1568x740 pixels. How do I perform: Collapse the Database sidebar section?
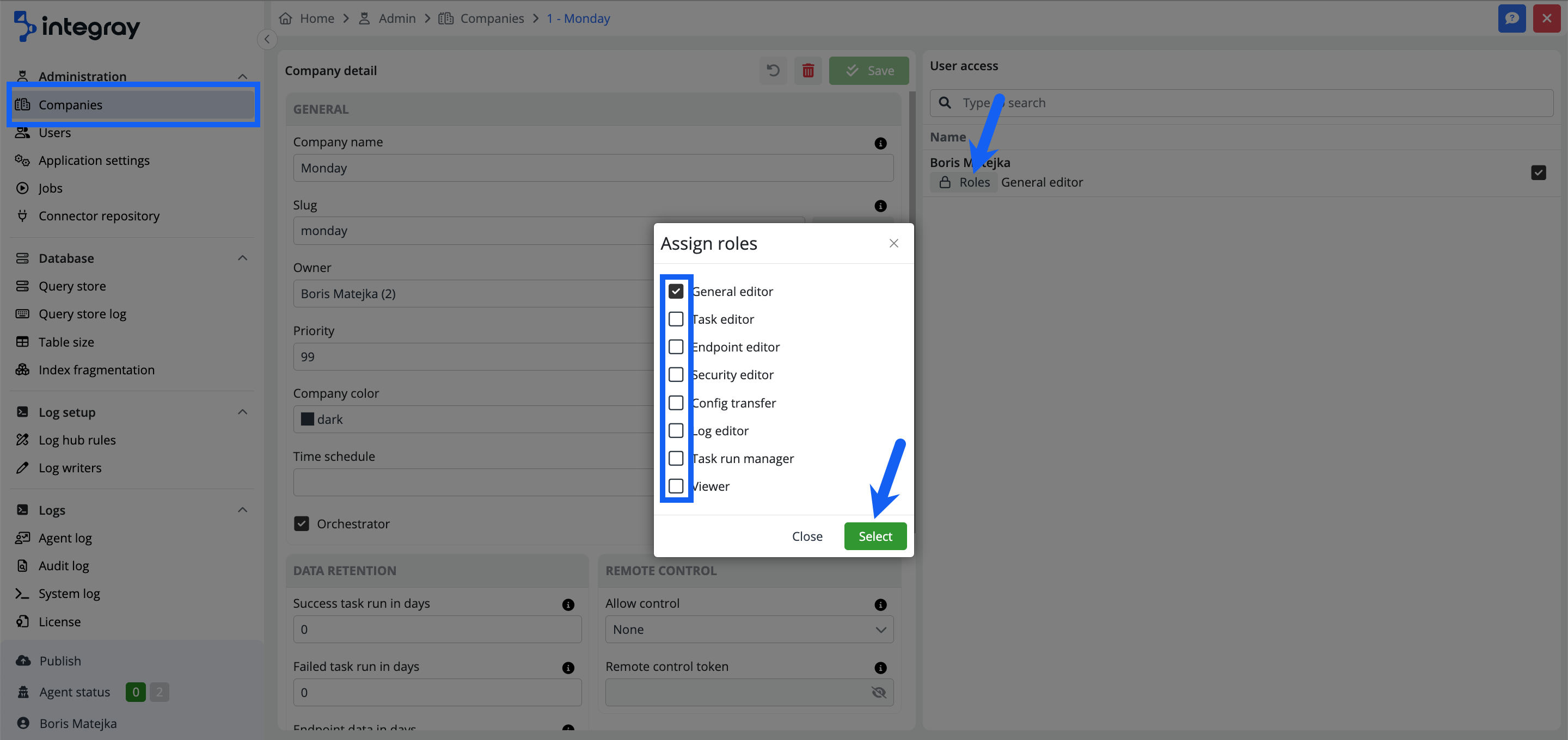coord(242,258)
